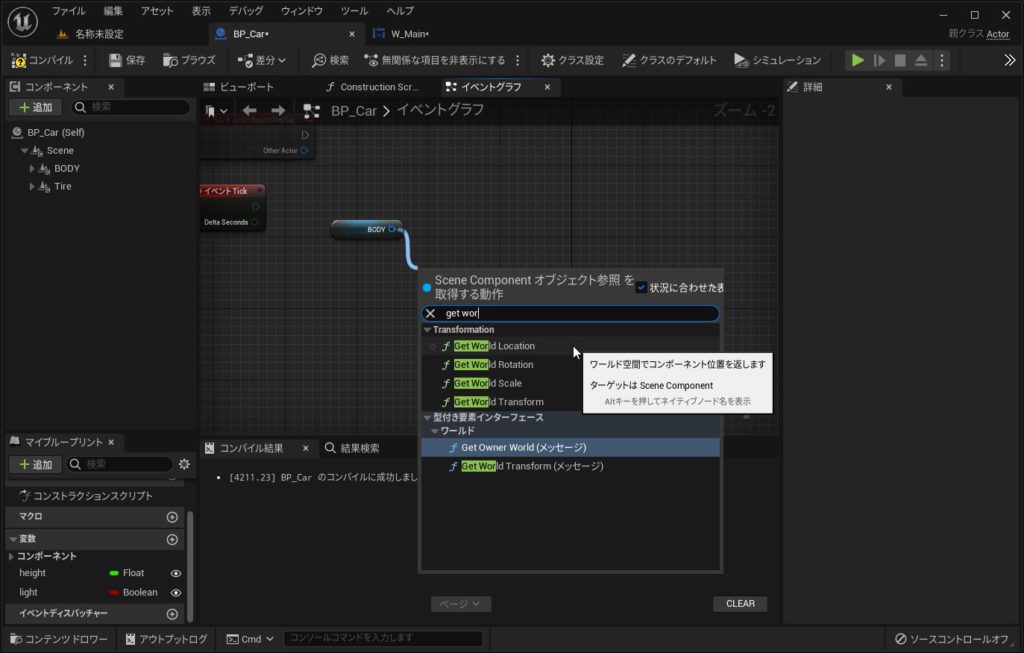The height and width of the screenshot is (653, 1024).
Task: Select BP_Car (Self) in component tree
Action: 56,133
